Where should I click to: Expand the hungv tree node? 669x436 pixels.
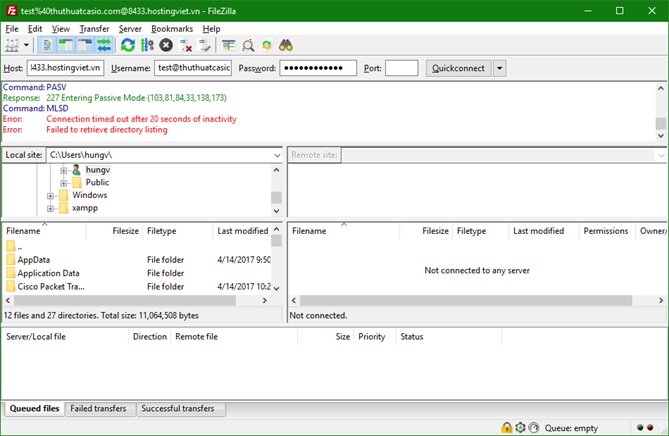(64, 170)
